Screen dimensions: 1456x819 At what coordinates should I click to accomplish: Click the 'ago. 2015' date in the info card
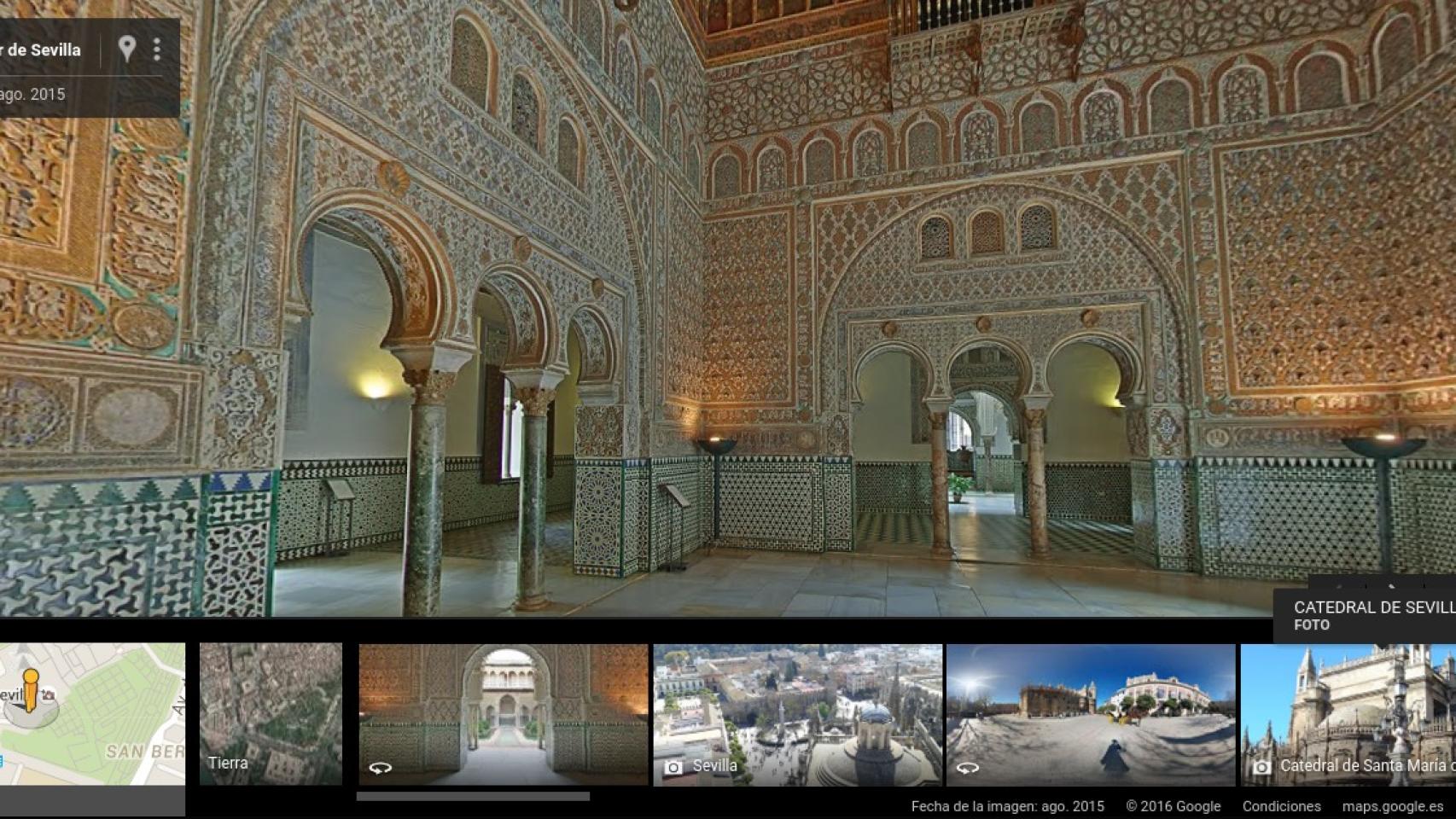(x=32, y=94)
